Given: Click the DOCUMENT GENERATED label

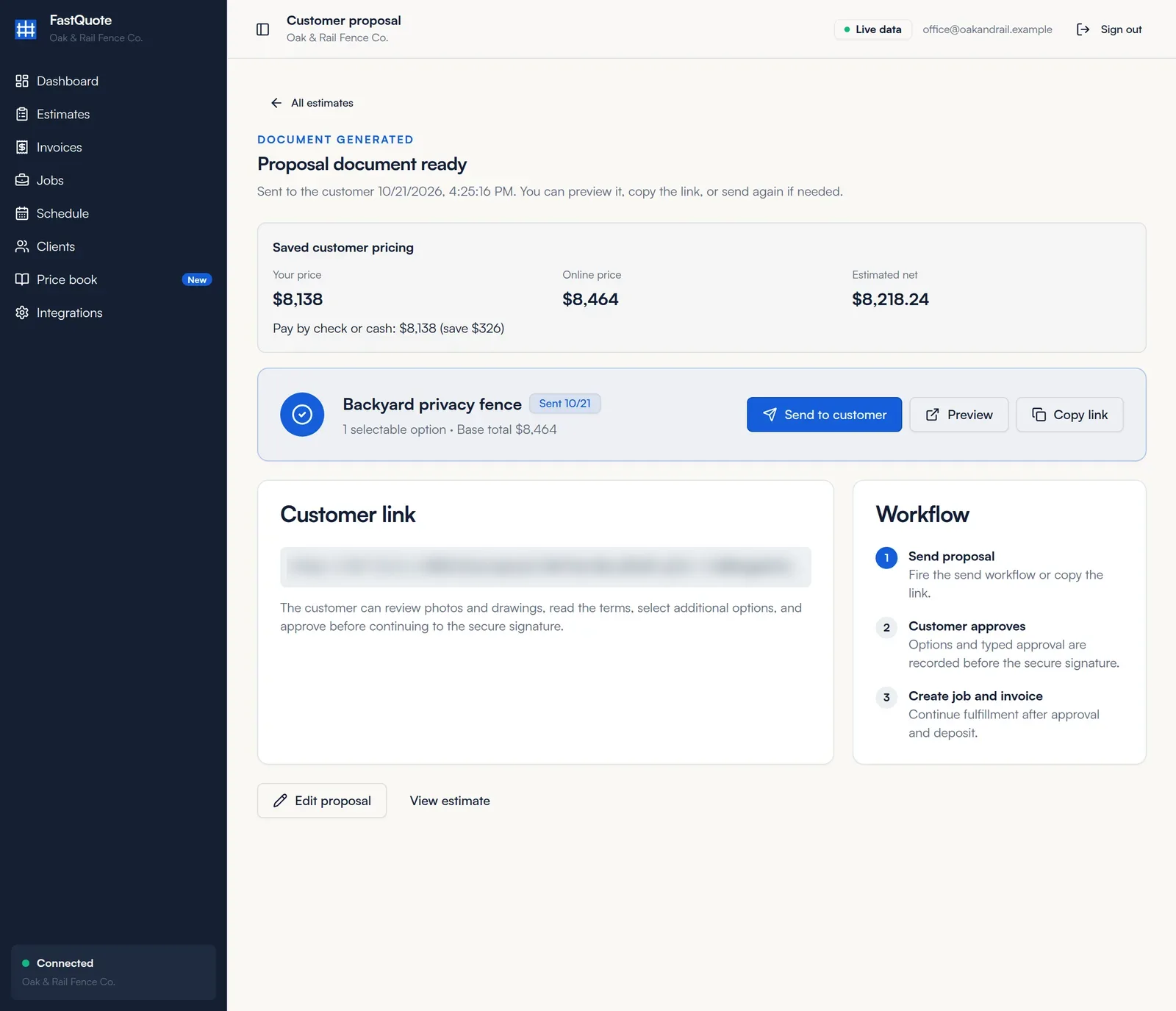Looking at the screenshot, I should 335,140.
